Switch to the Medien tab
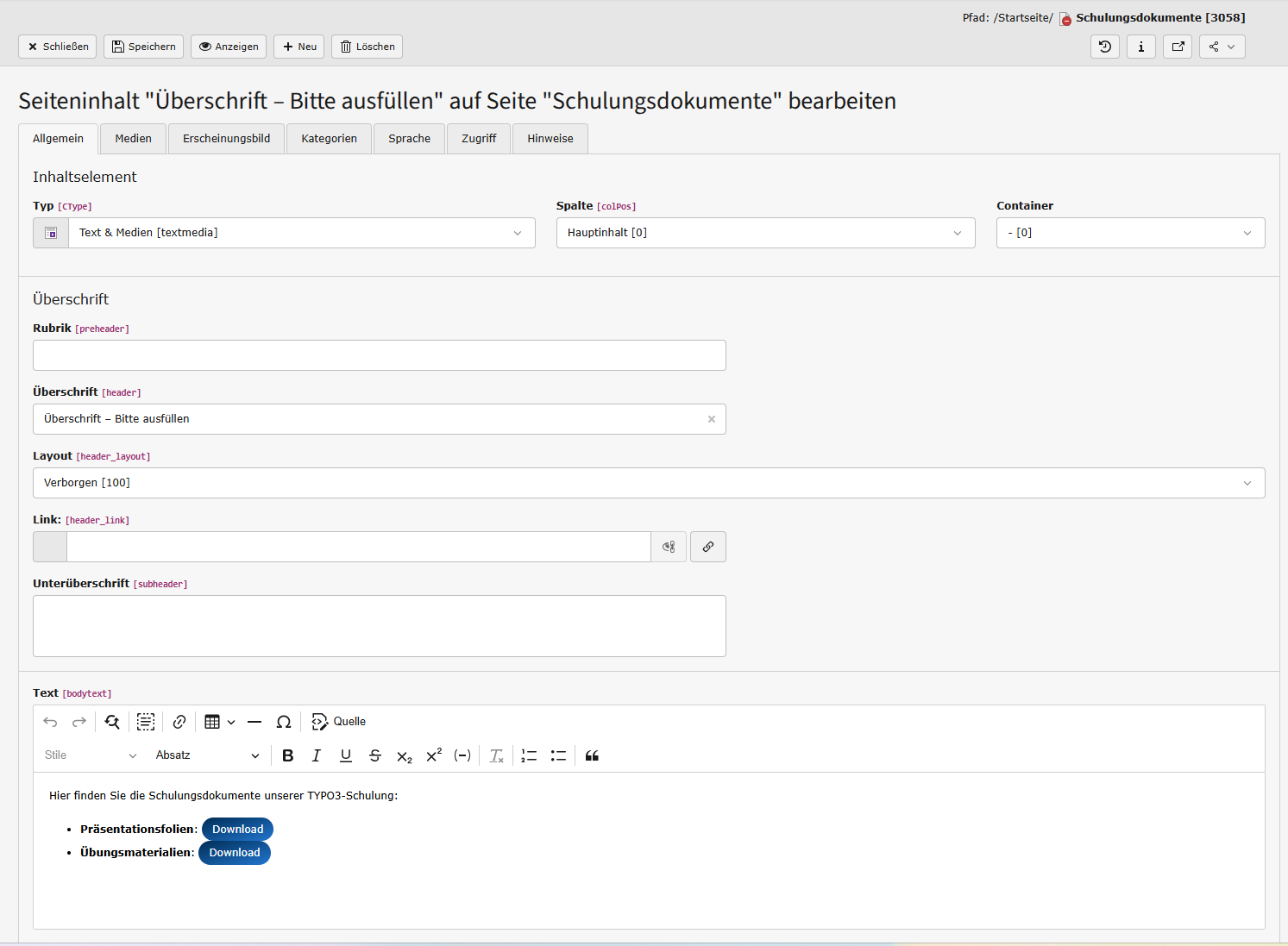The image size is (1288, 946). point(133,139)
